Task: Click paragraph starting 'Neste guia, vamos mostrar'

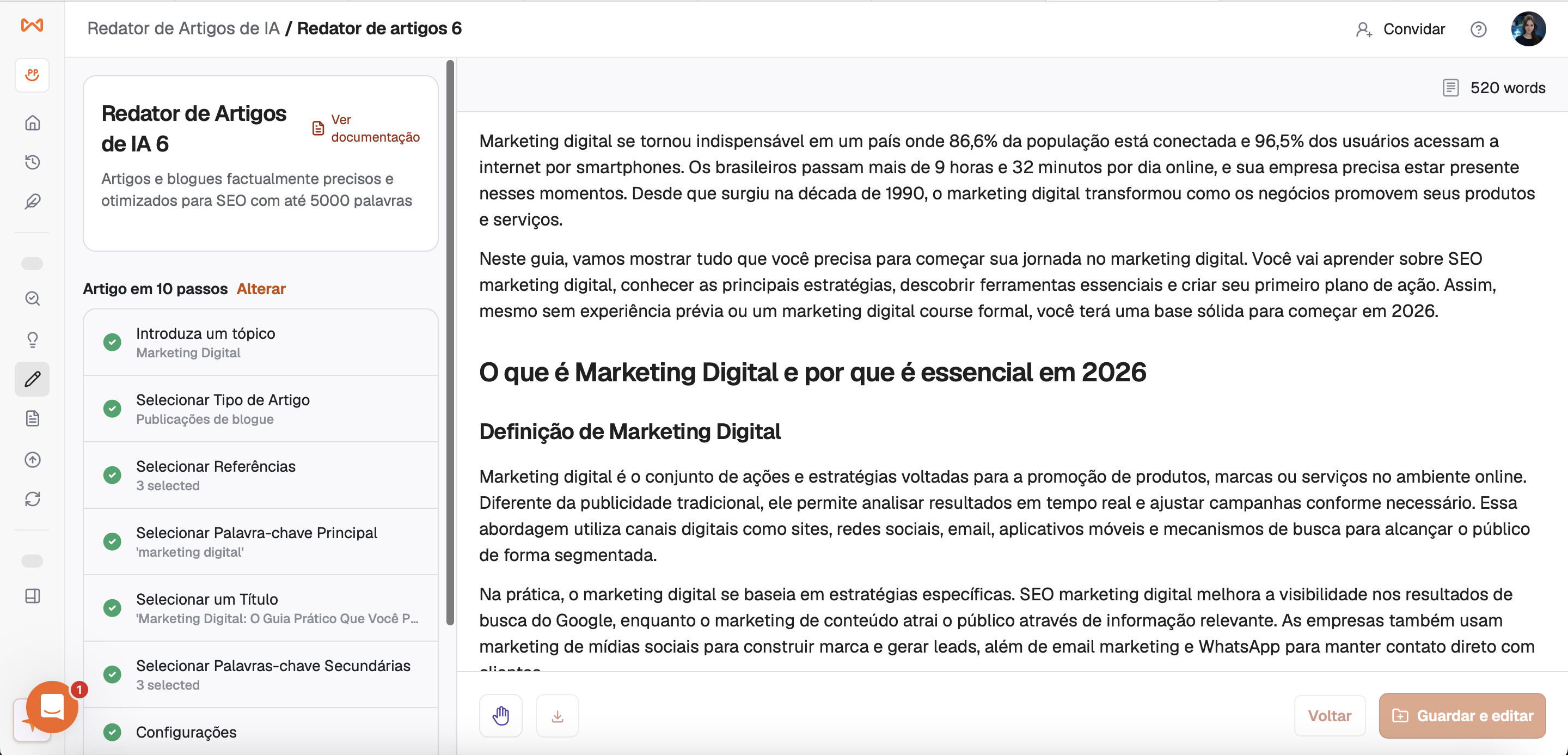Action: [987, 285]
